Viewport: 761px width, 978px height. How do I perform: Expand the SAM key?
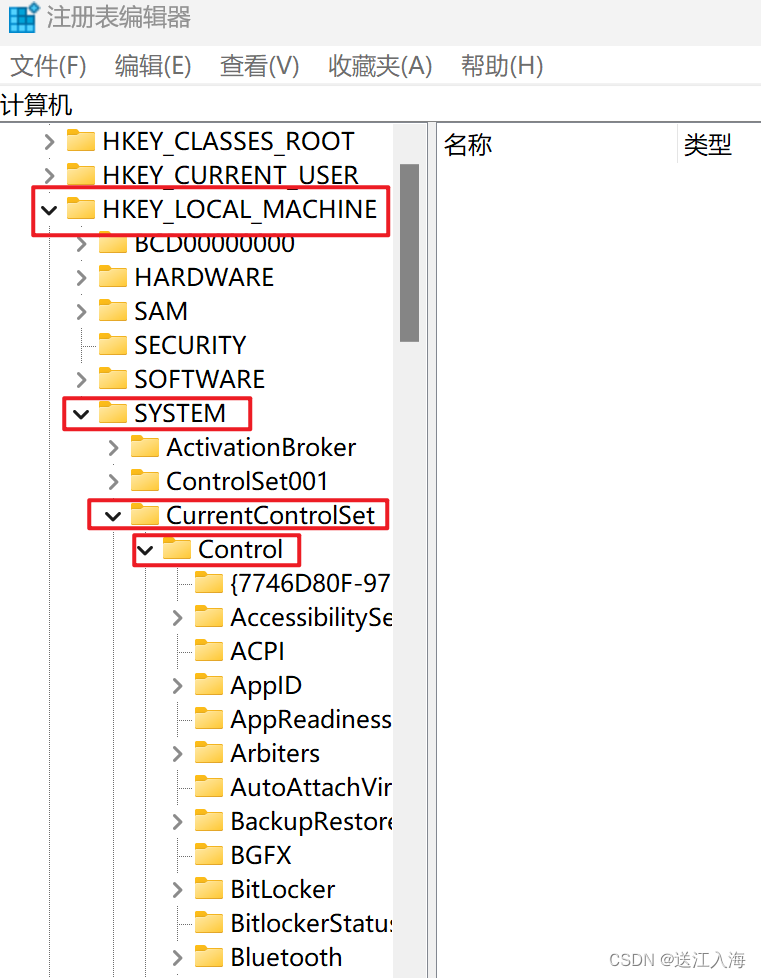(x=82, y=311)
